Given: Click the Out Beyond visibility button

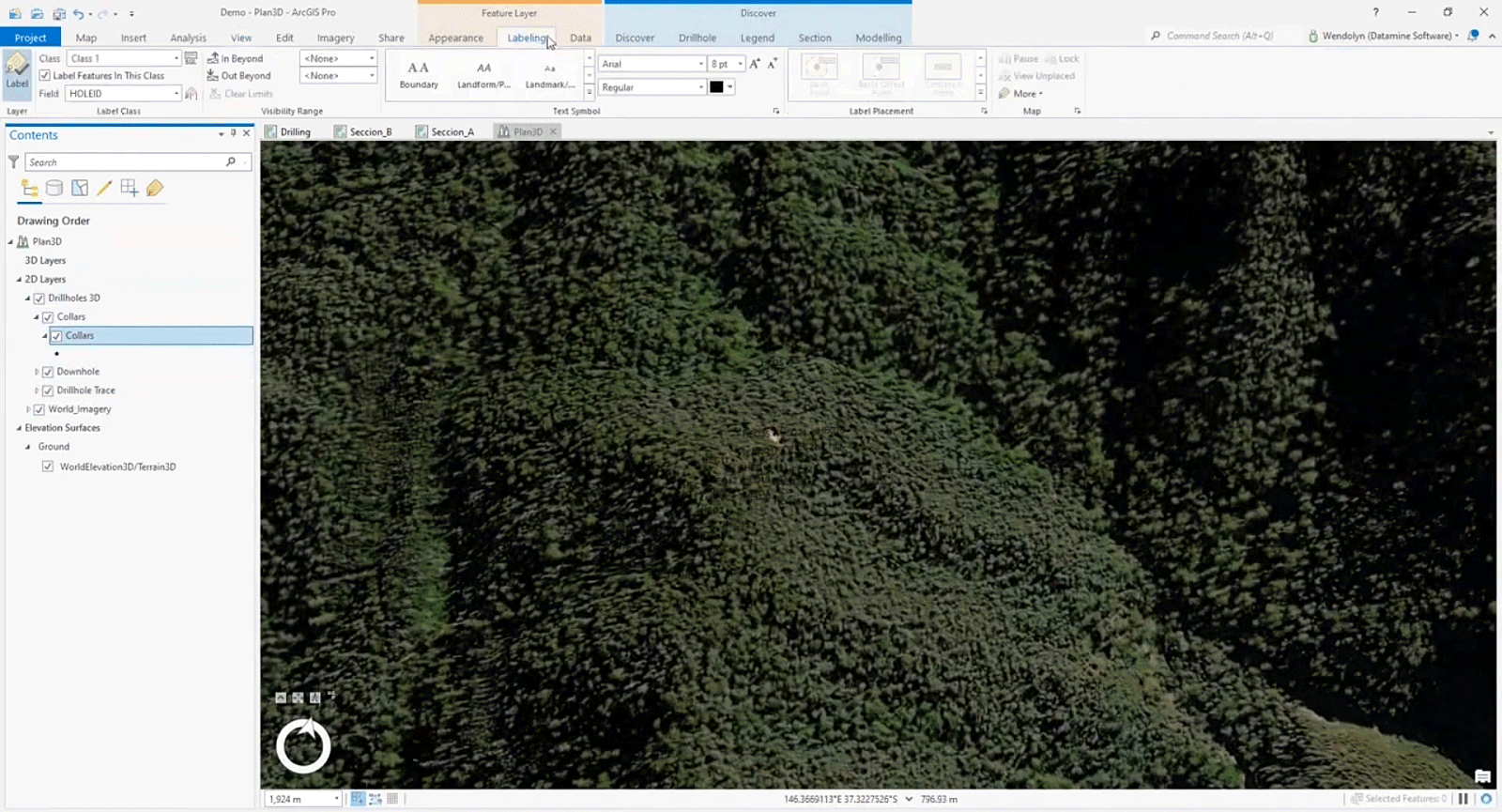Looking at the screenshot, I should pyautogui.click(x=239, y=76).
